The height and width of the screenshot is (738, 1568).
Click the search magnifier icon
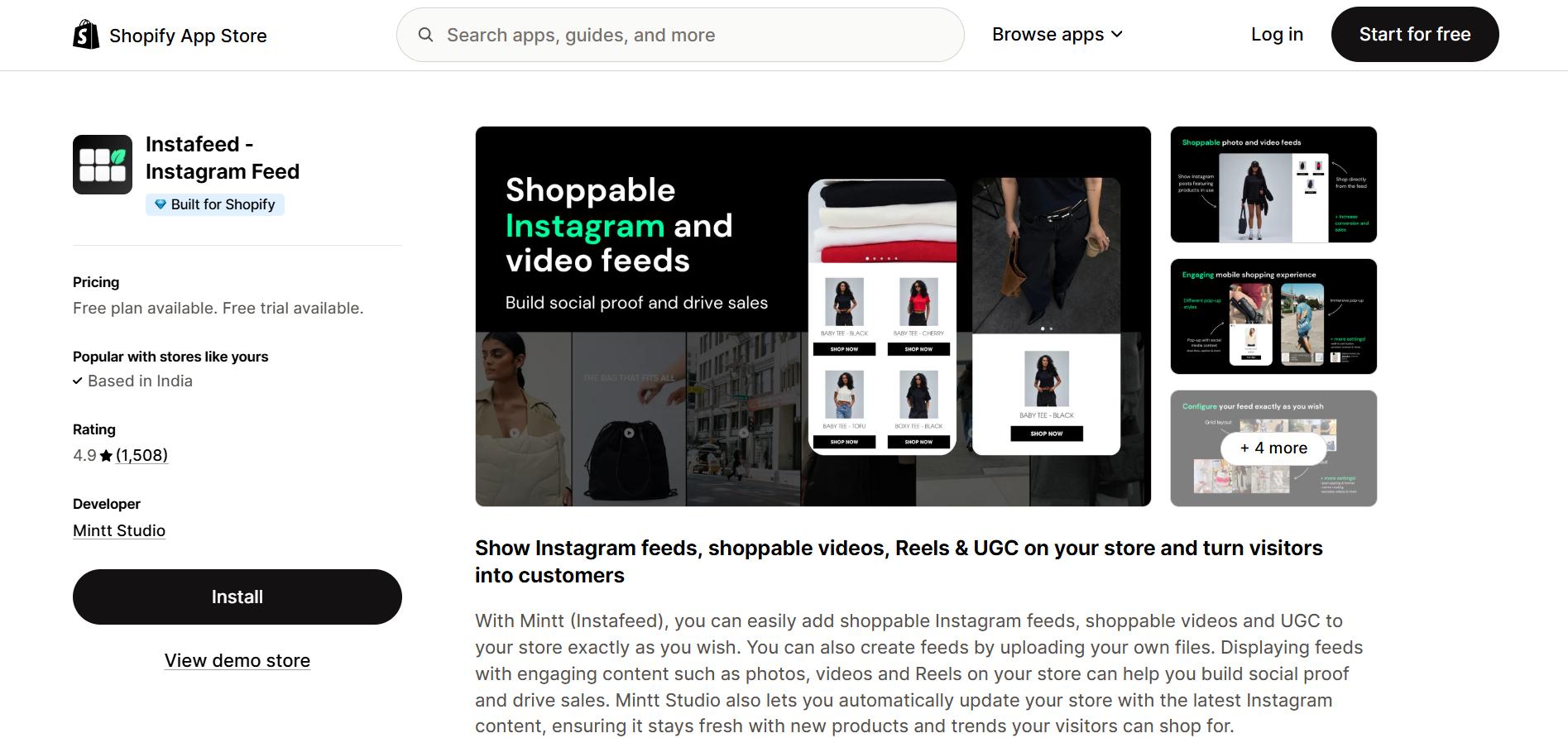pos(426,35)
